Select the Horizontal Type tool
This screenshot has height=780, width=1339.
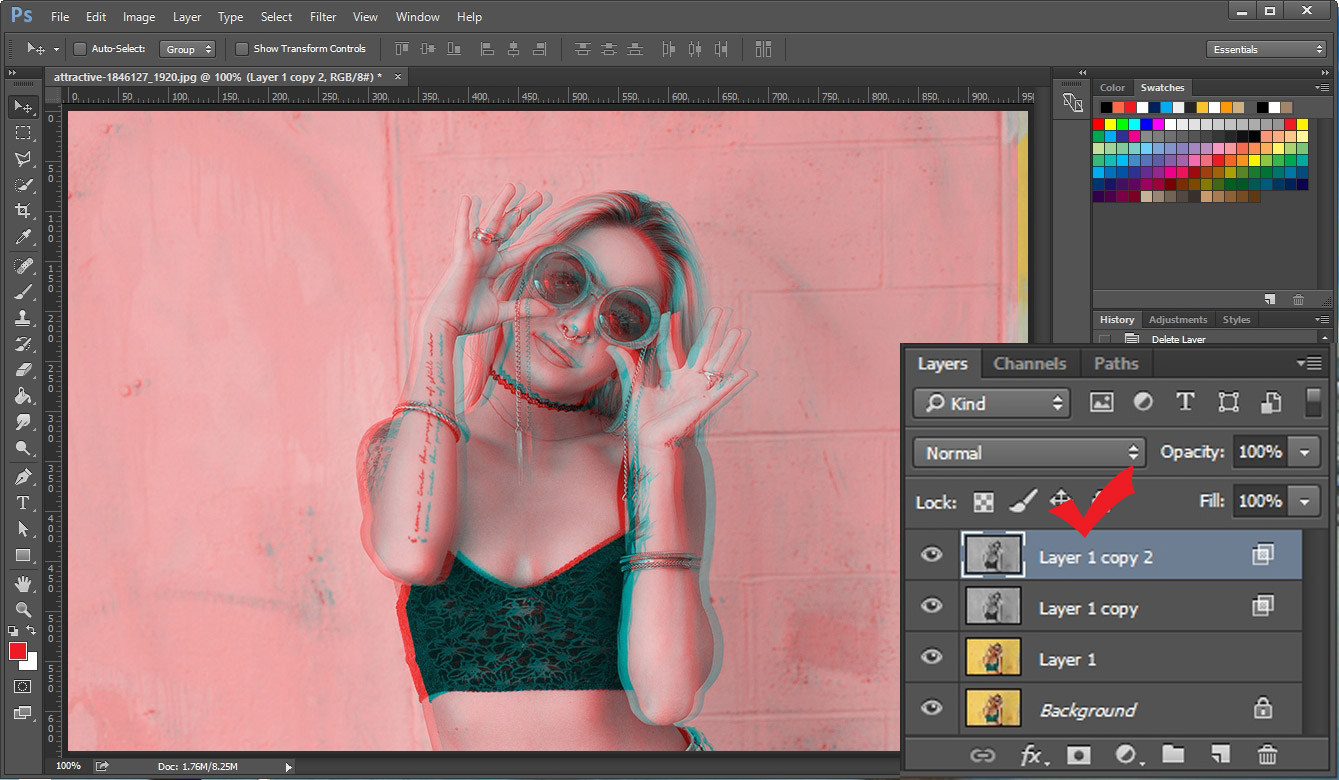coord(23,503)
